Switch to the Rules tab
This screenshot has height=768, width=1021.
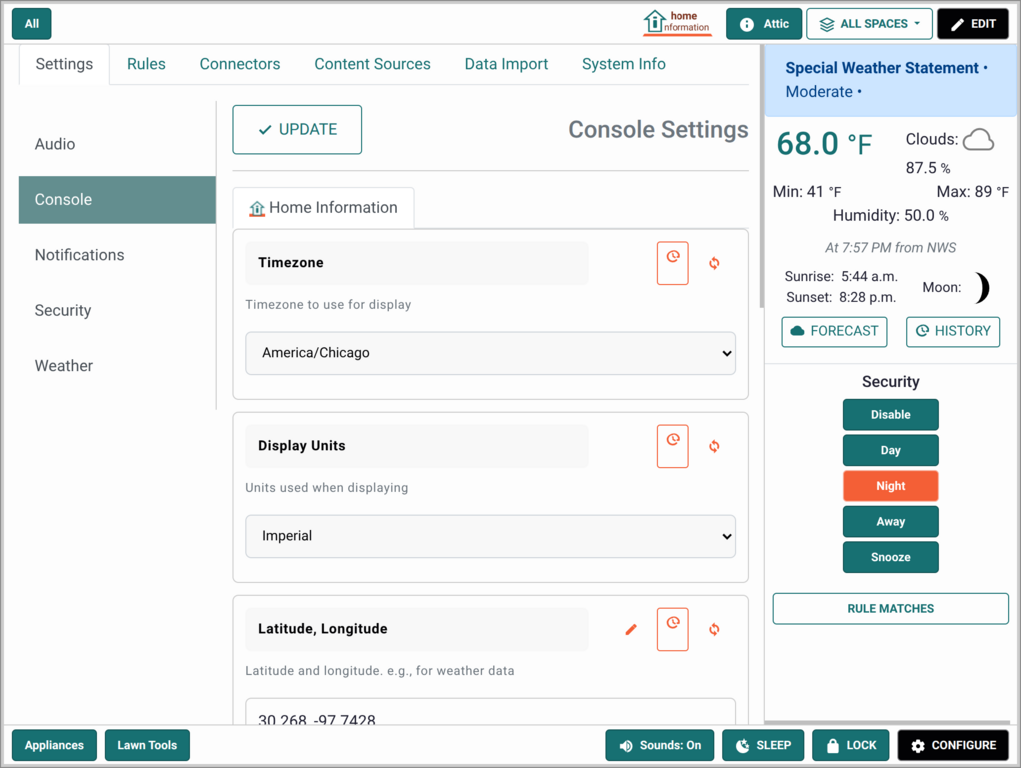(146, 64)
